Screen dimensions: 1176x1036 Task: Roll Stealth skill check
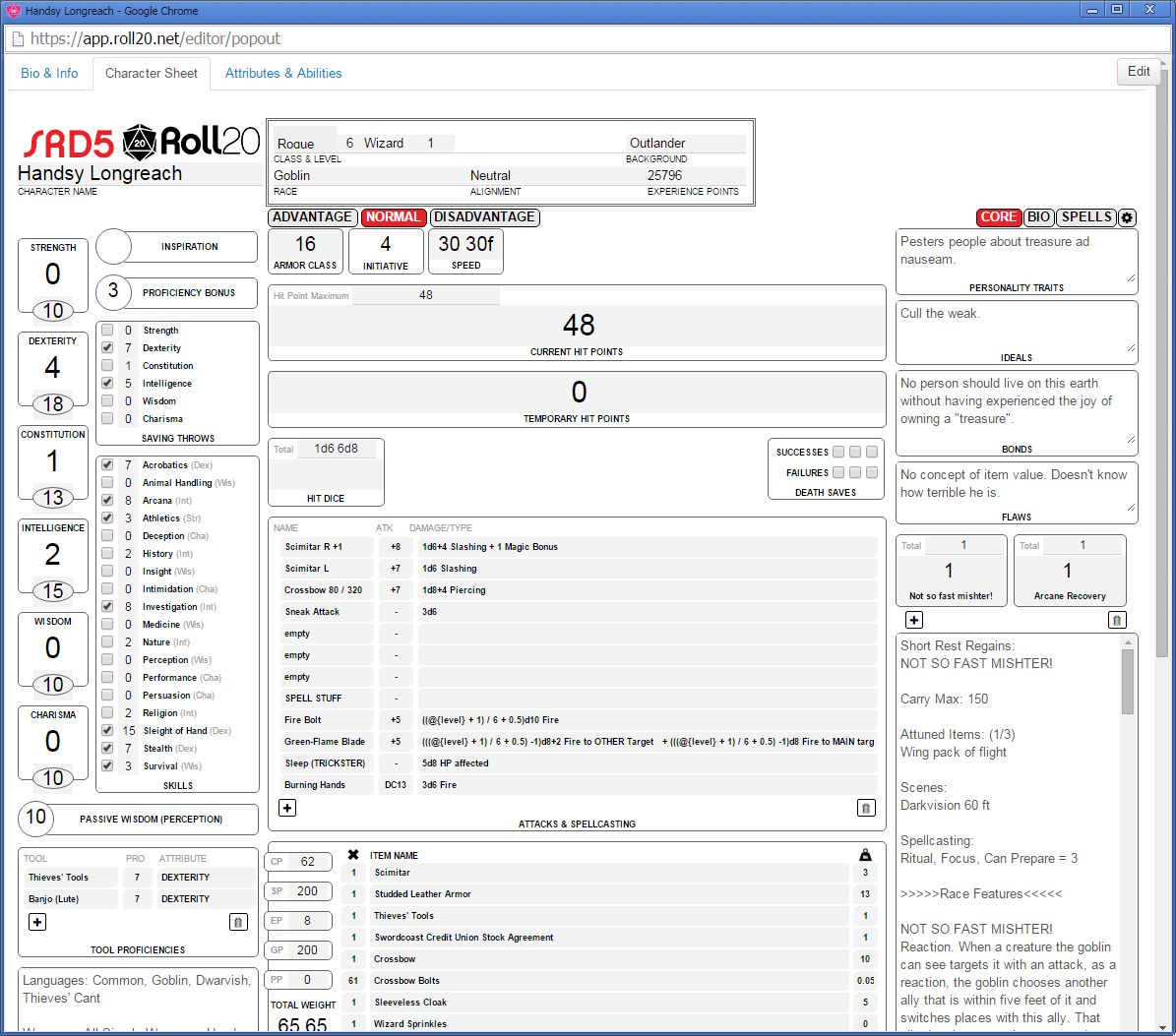pyautogui.click(x=157, y=748)
